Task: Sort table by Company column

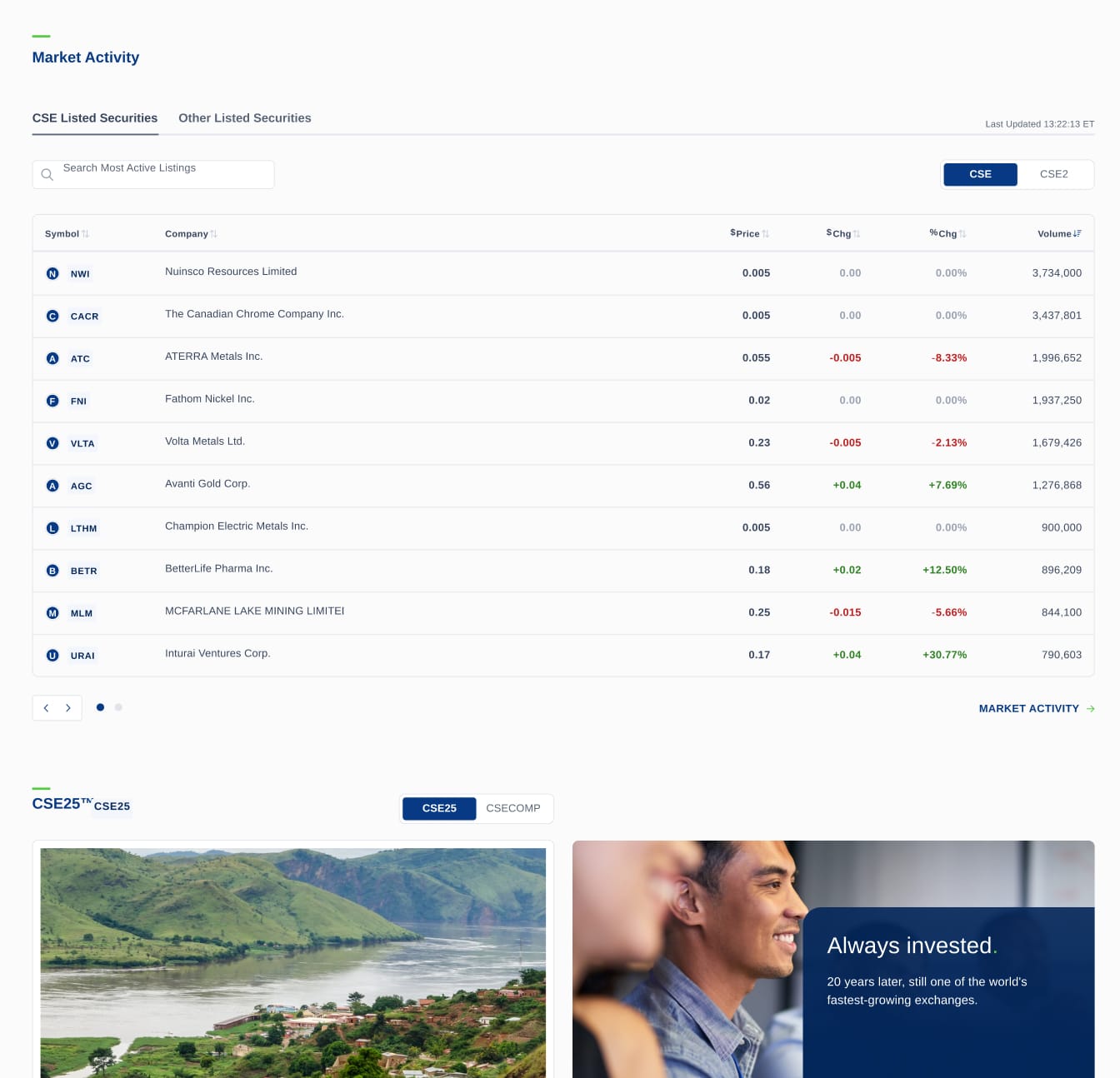Action: point(191,234)
